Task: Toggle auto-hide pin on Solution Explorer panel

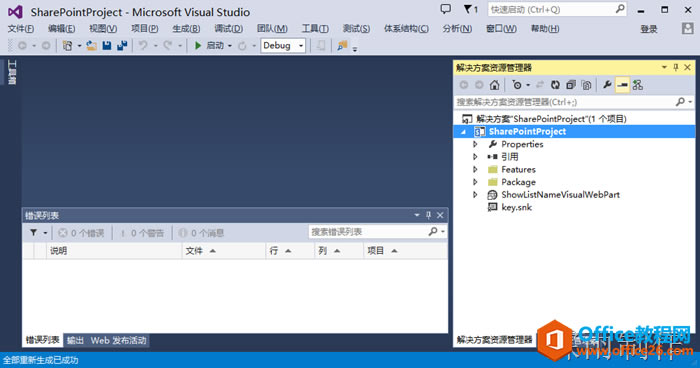Action: click(x=675, y=67)
